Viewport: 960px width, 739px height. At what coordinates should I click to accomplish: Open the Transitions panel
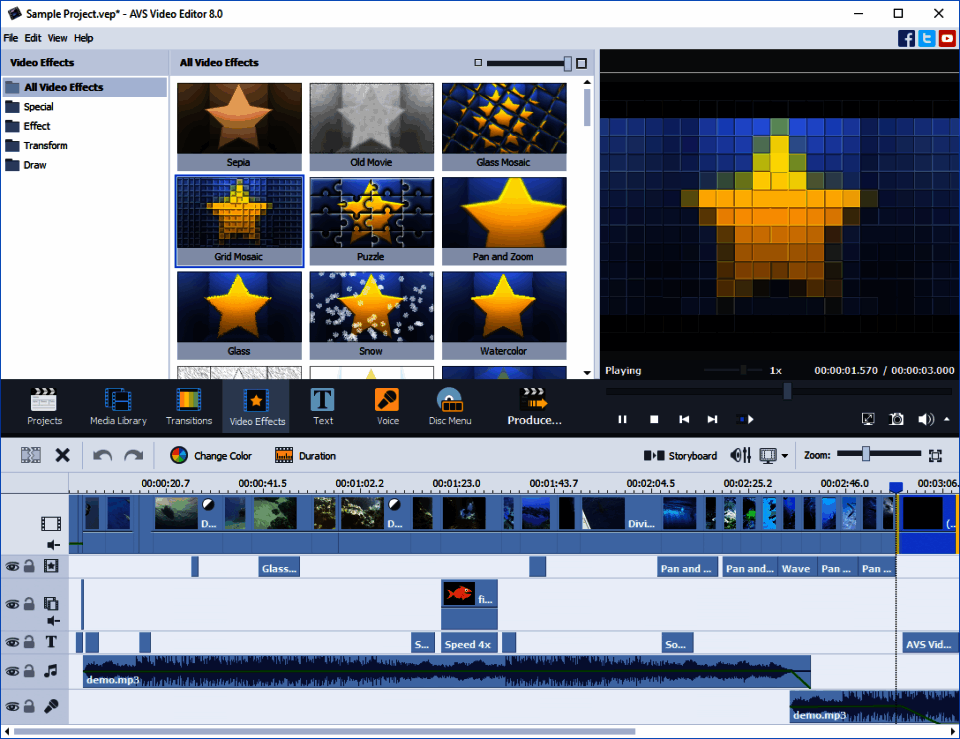[188, 407]
